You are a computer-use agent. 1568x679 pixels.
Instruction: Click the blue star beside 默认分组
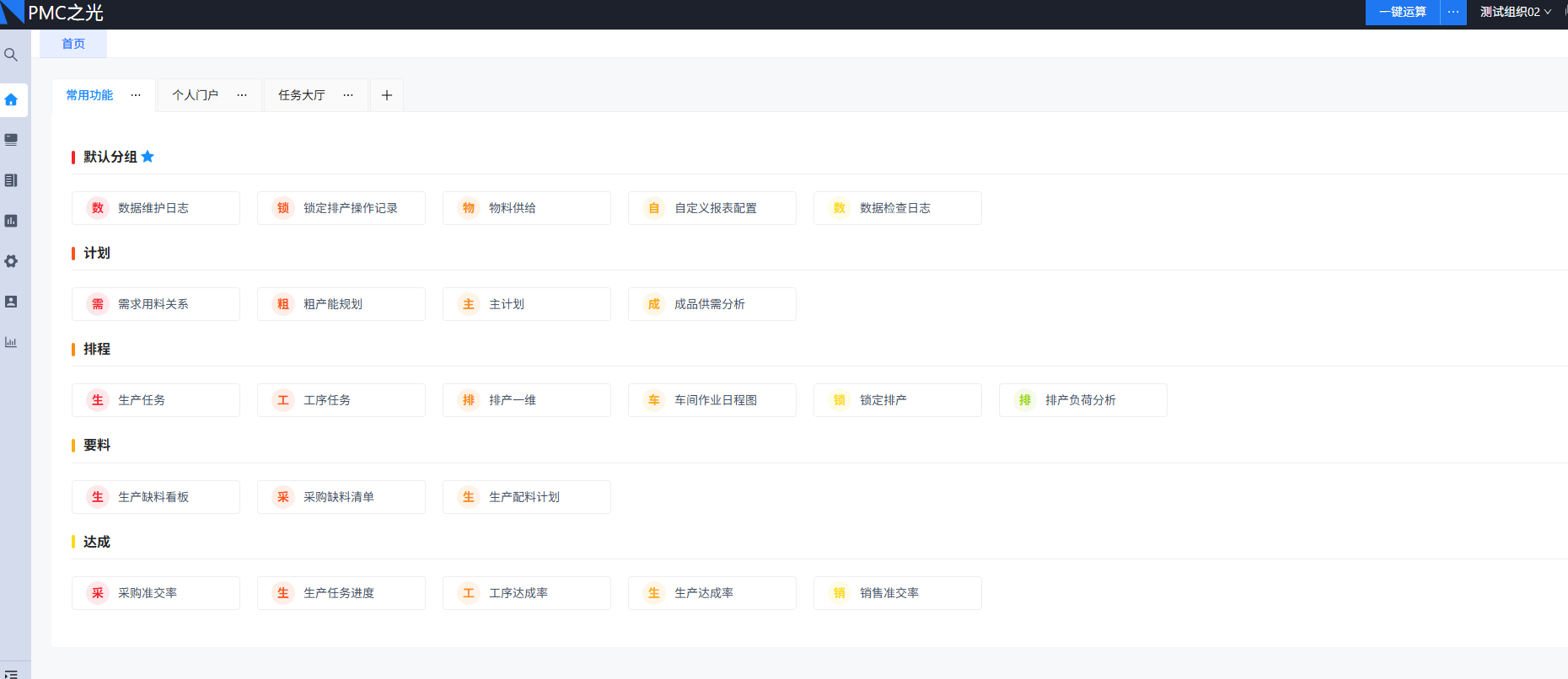click(x=148, y=157)
